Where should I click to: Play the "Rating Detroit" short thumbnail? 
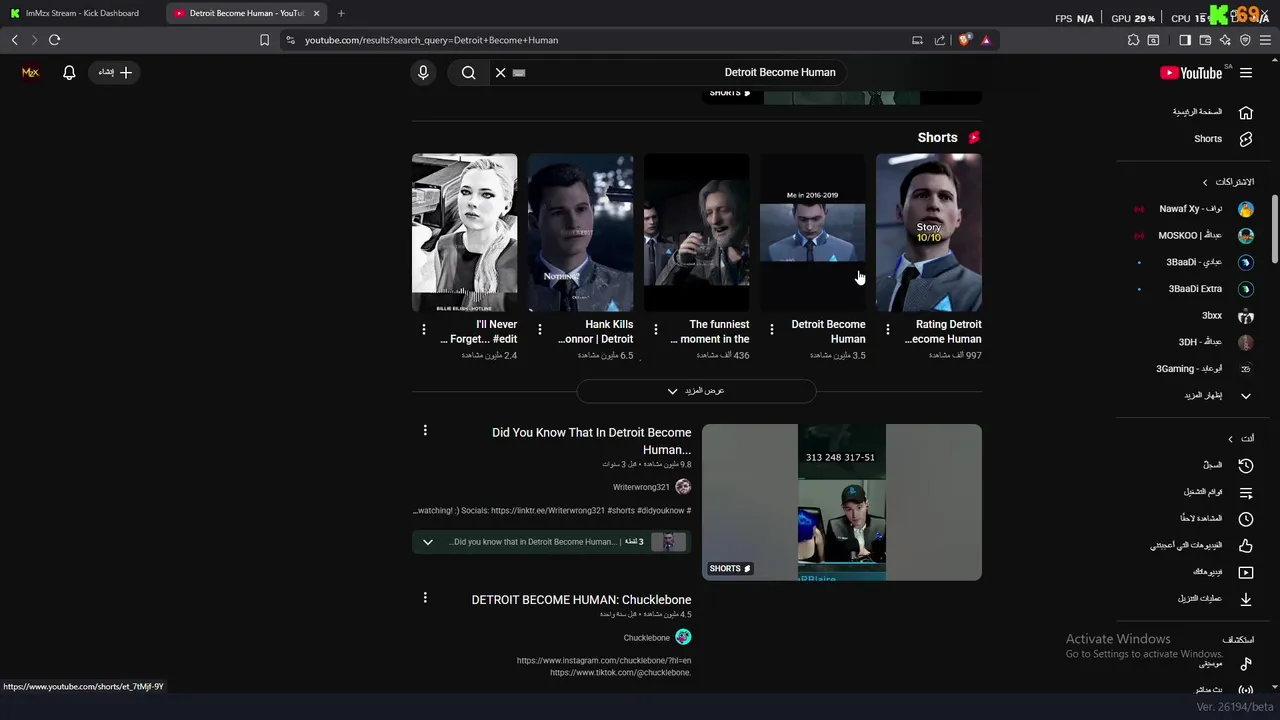[929, 232]
